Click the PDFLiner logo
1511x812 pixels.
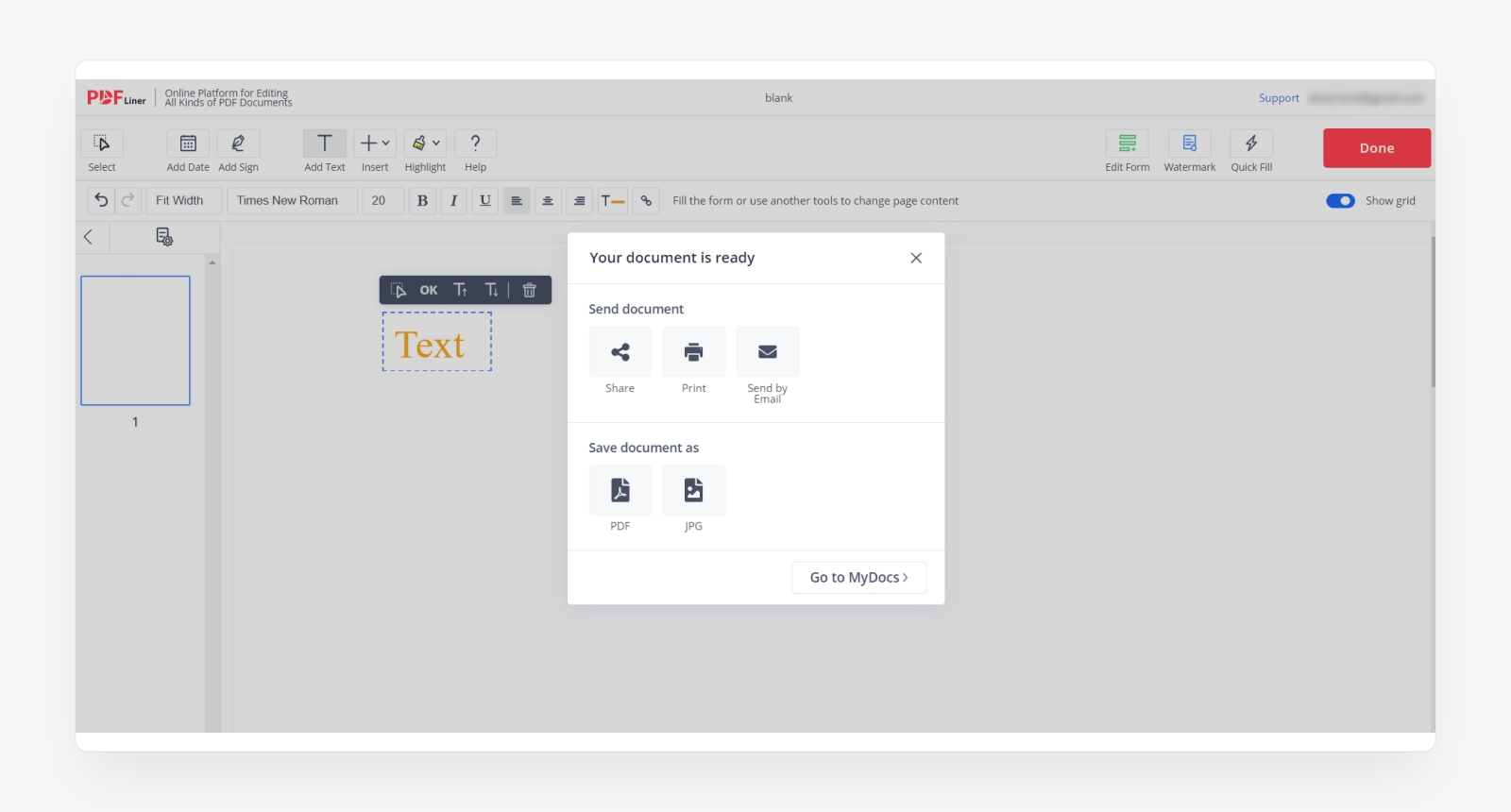[x=116, y=98]
